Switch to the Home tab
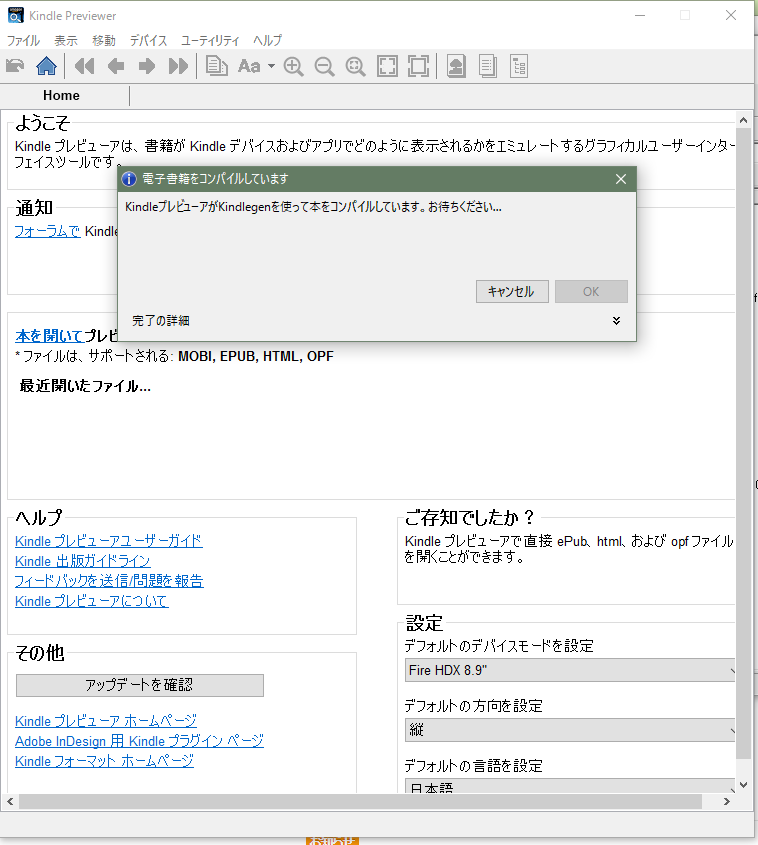Image resolution: width=758 pixels, height=845 pixels. point(61,96)
